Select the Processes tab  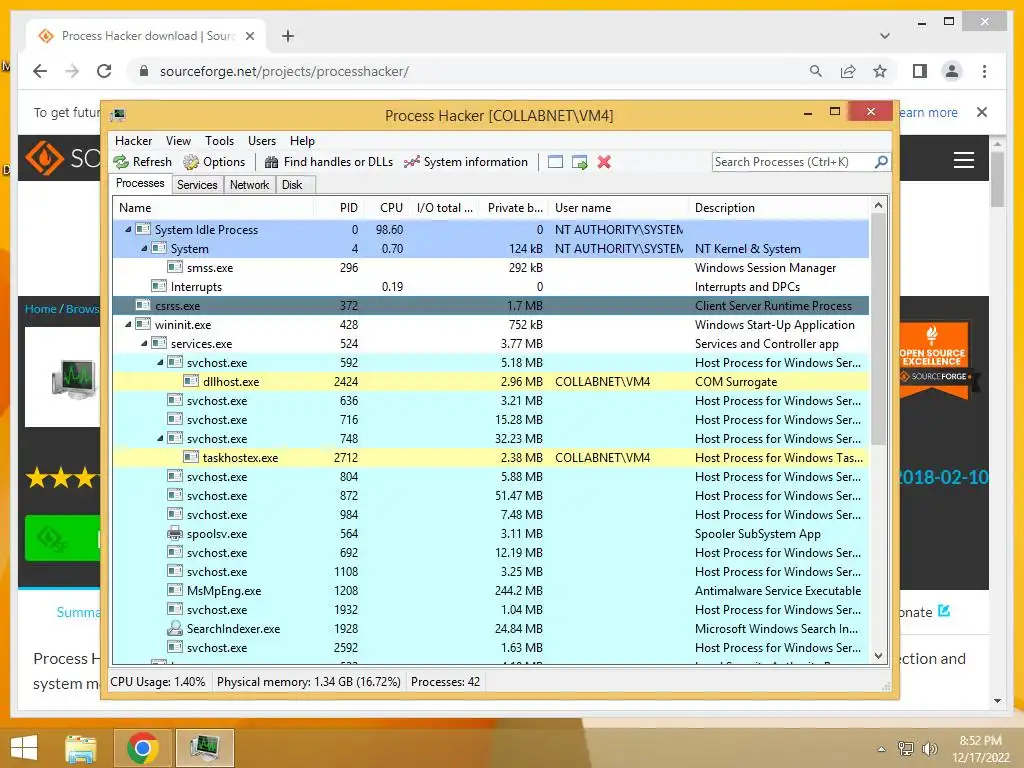click(140, 184)
